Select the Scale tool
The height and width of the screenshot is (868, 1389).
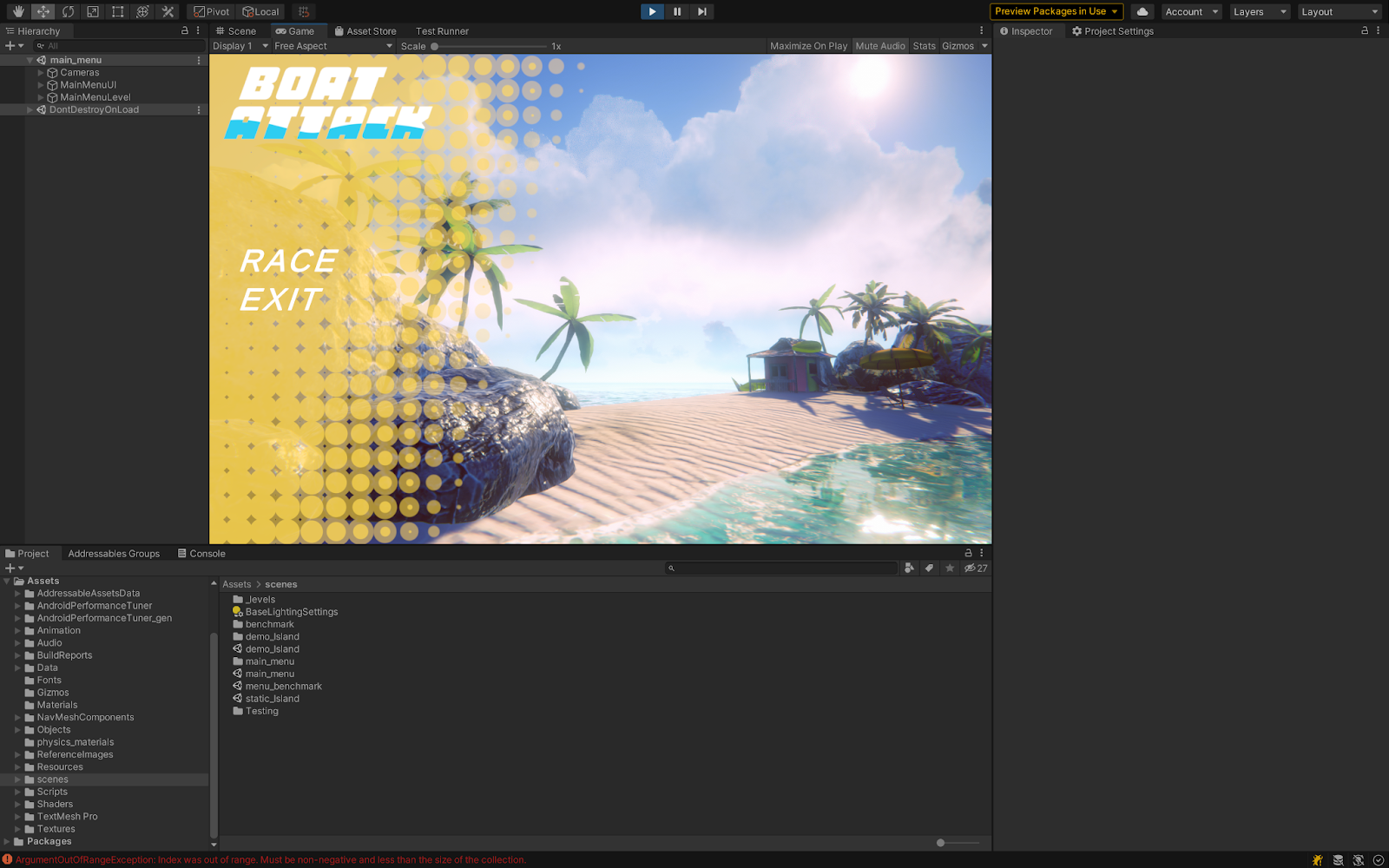point(93,11)
